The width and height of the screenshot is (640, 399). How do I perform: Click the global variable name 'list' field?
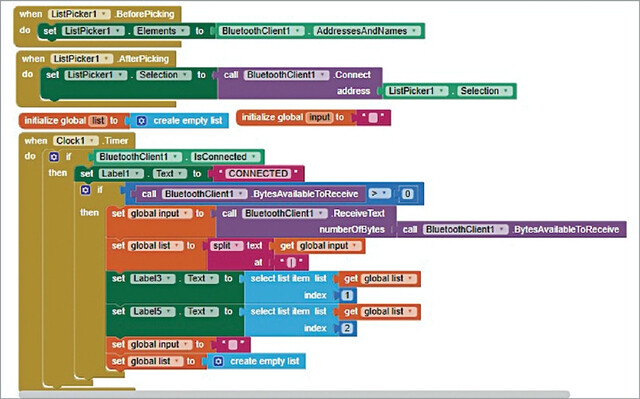98,121
